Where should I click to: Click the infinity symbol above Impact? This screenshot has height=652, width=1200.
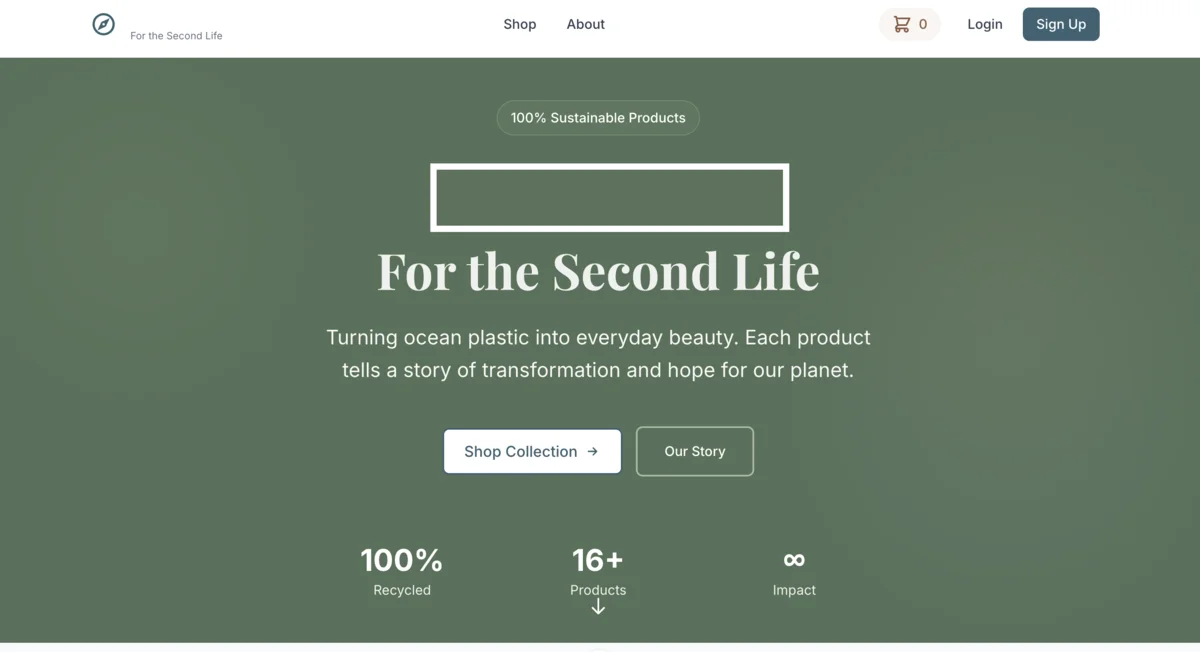pyautogui.click(x=793, y=560)
